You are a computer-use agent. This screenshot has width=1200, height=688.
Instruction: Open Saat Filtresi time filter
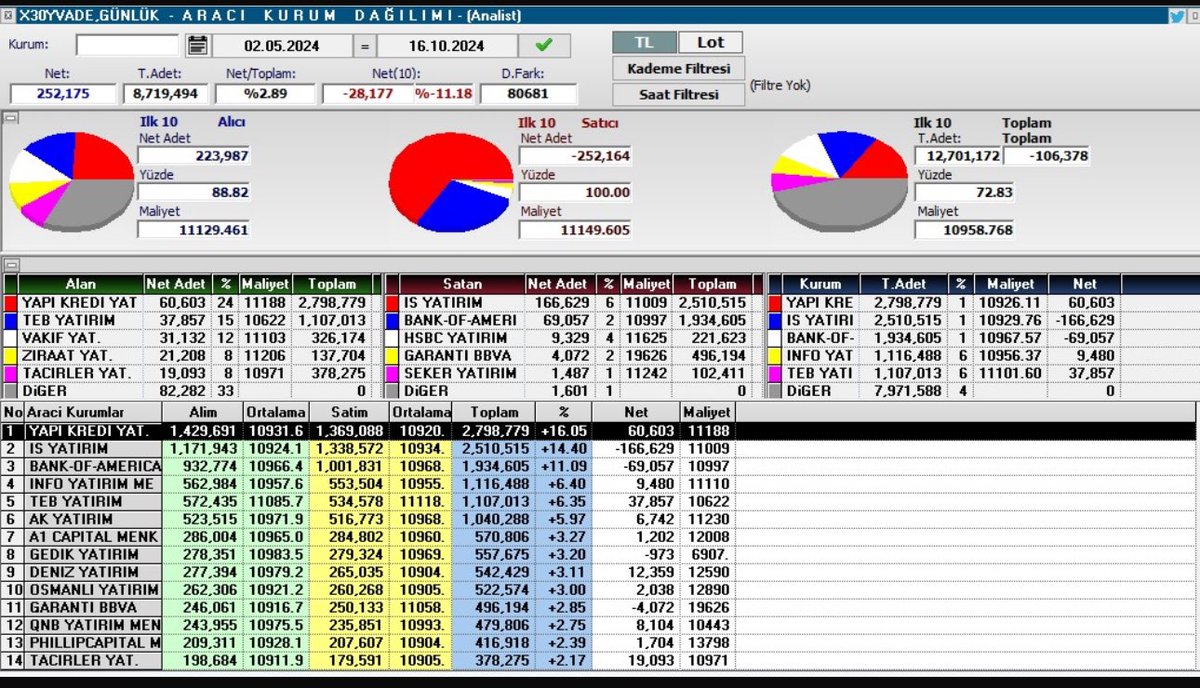tap(679, 95)
